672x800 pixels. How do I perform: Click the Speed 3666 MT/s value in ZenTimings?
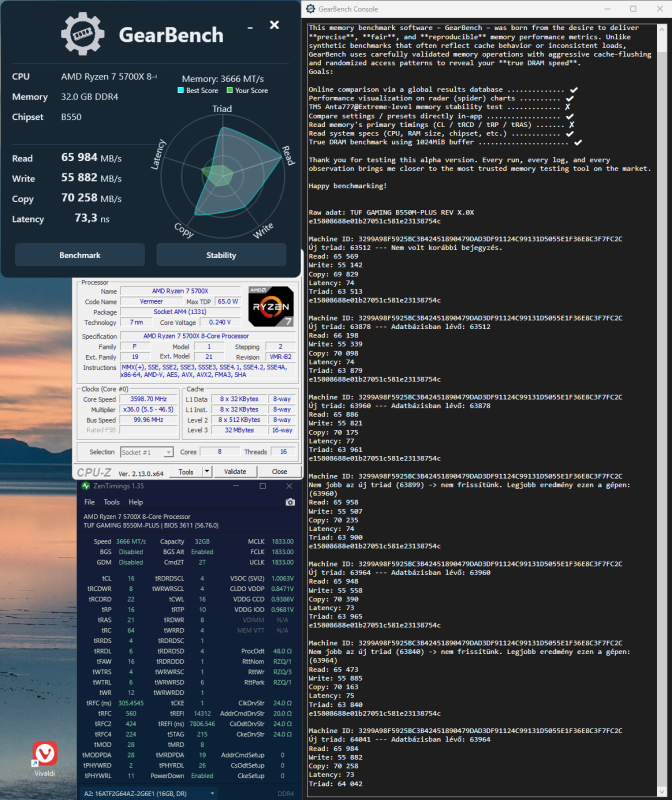[x=131, y=541]
